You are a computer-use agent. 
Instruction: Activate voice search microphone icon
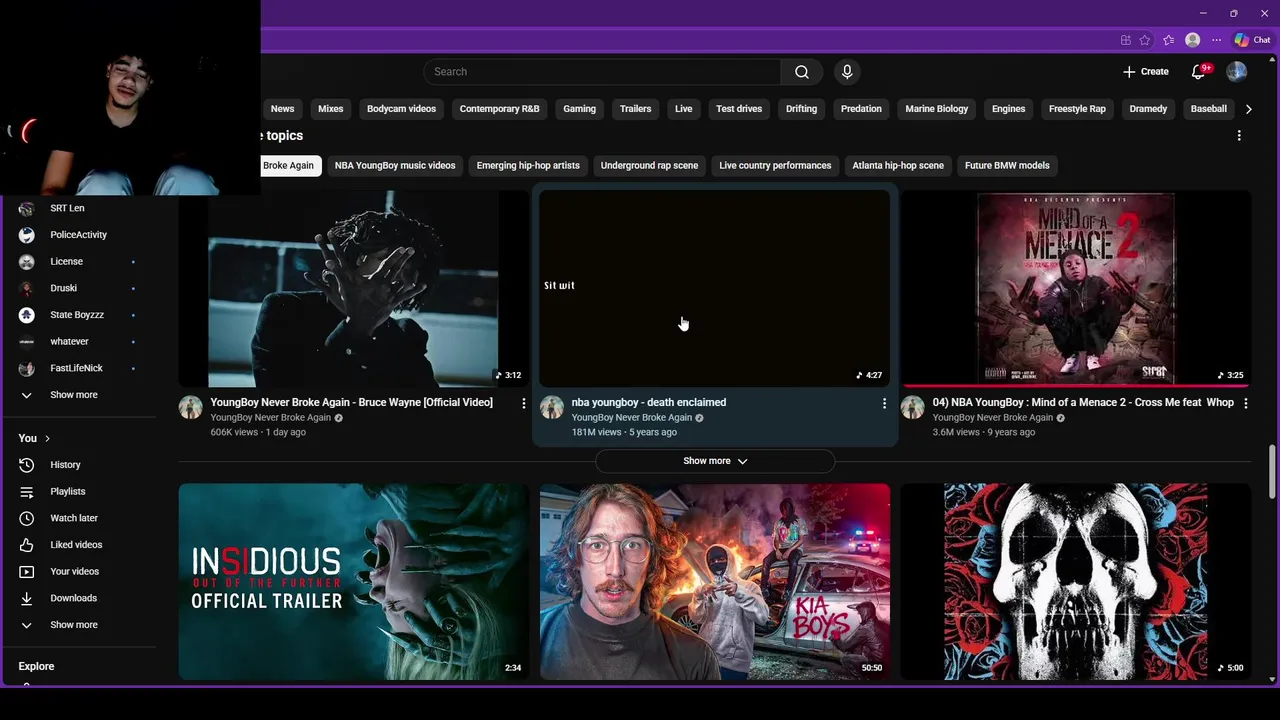pyautogui.click(x=847, y=72)
